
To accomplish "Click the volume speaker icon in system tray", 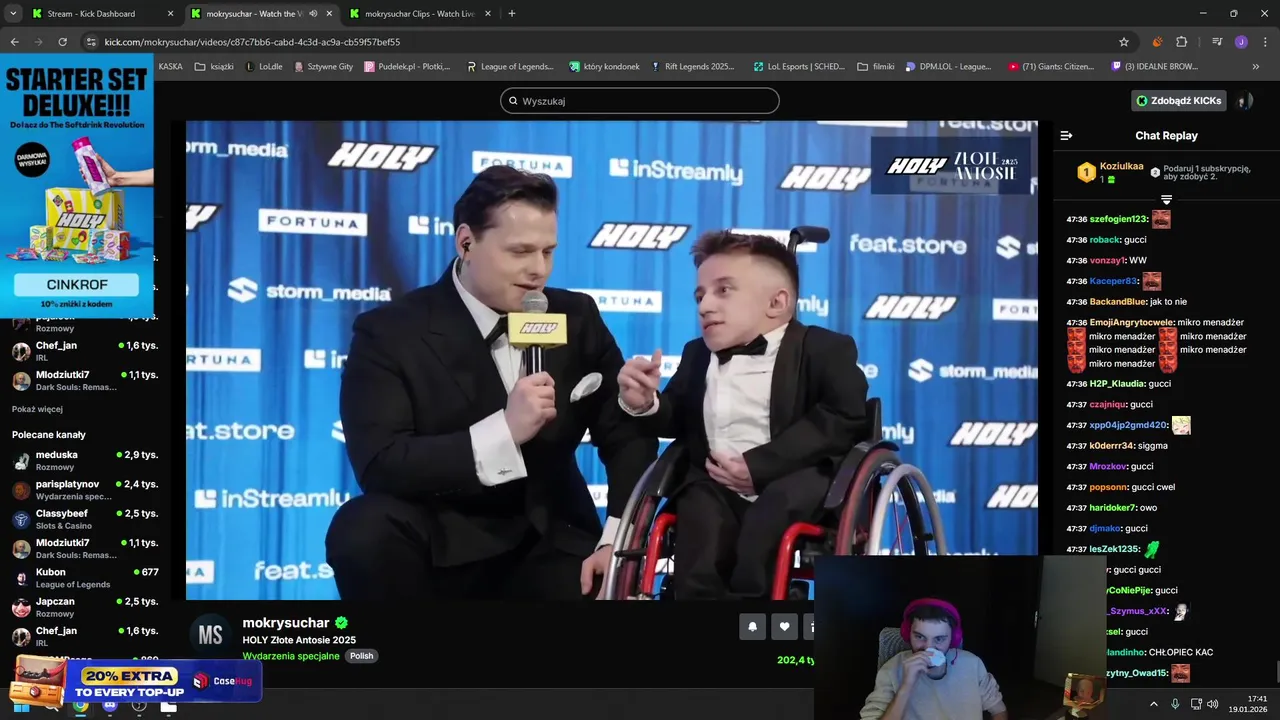I will pos(1213,704).
